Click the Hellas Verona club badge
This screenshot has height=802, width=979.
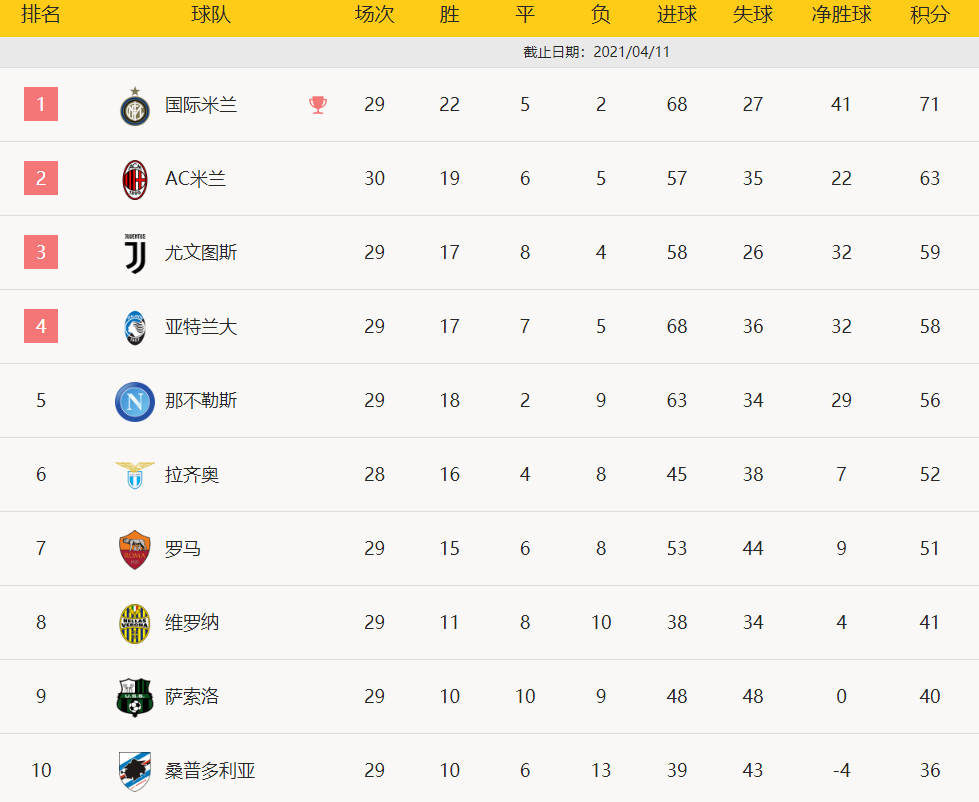pyautogui.click(x=135, y=623)
